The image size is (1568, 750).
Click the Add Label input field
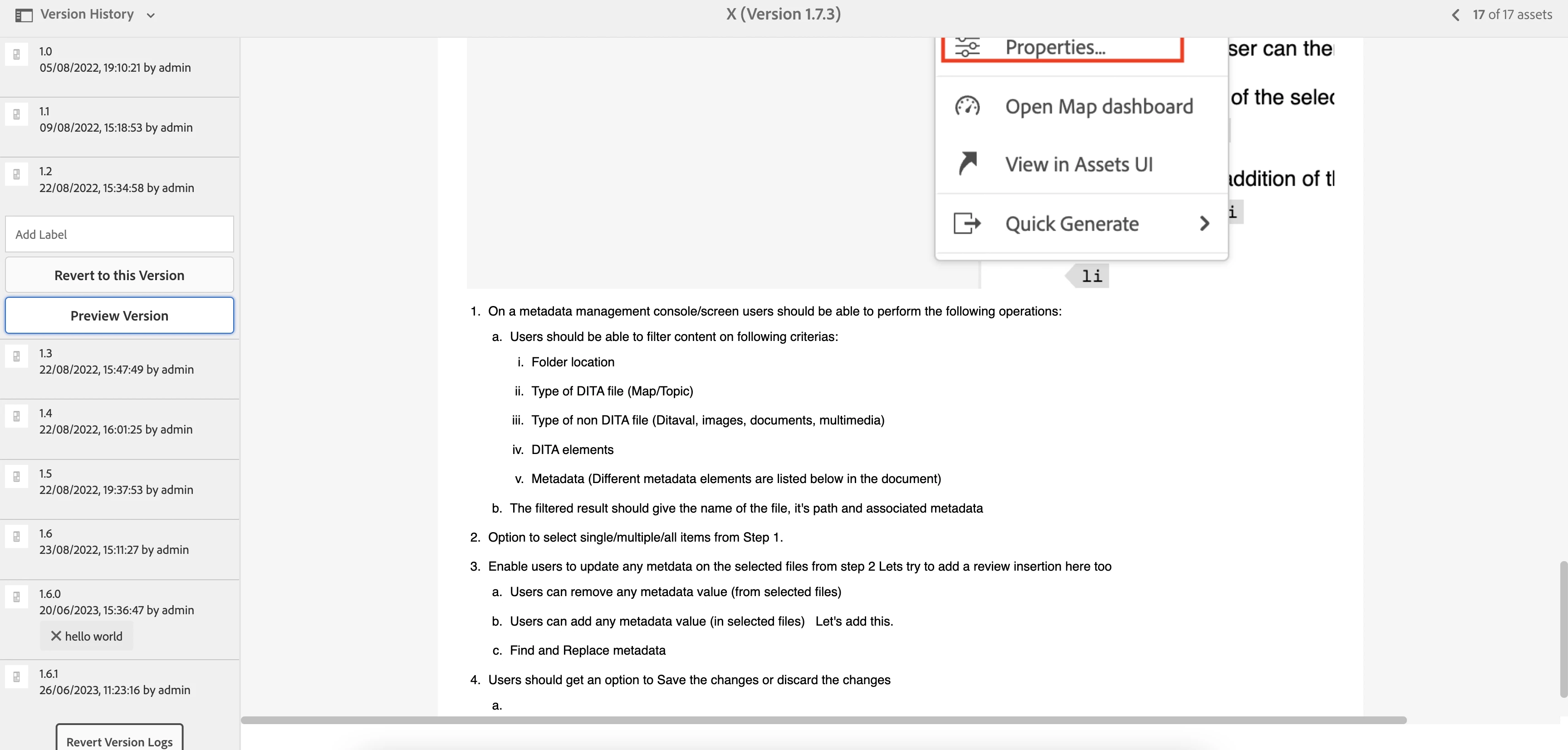pos(119,235)
